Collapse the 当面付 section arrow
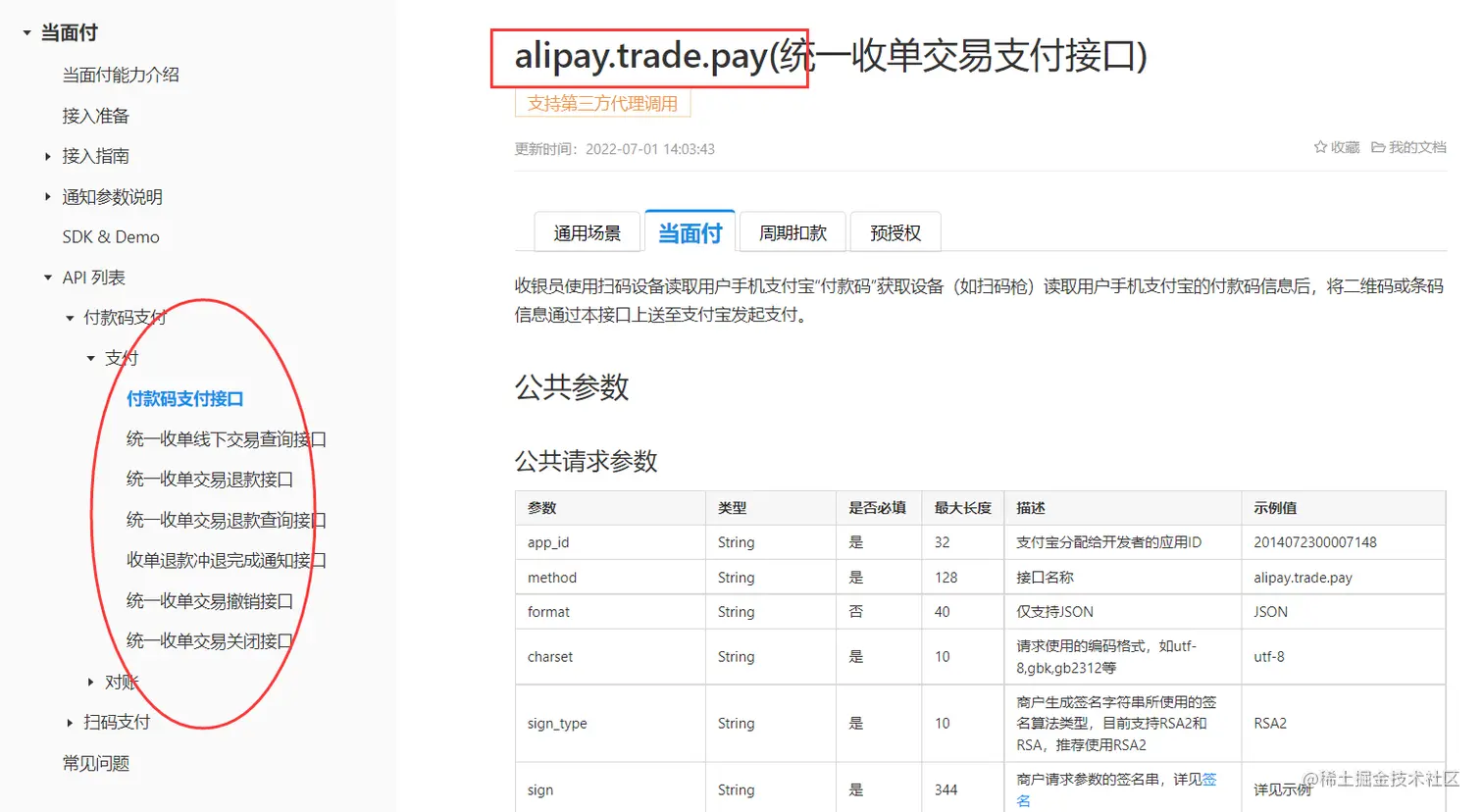The image size is (1483, 812). (x=26, y=33)
